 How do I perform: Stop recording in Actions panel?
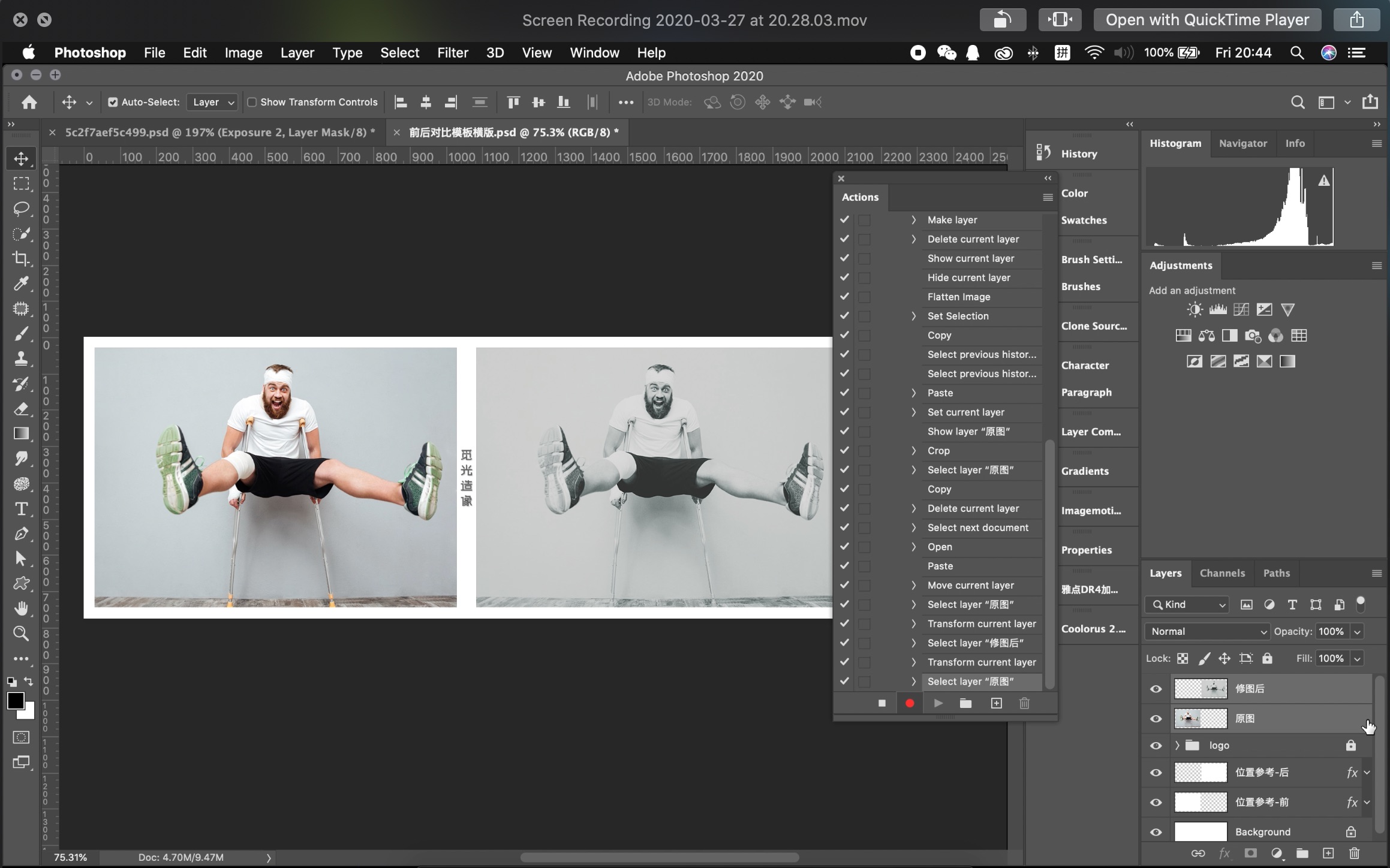coord(881,703)
